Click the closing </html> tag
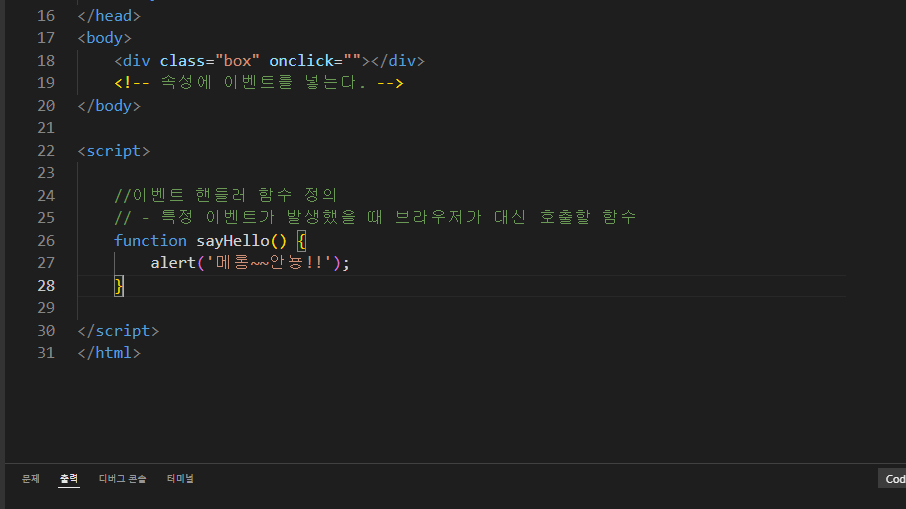Image resolution: width=906 pixels, height=509 pixels. pos(109,352)
